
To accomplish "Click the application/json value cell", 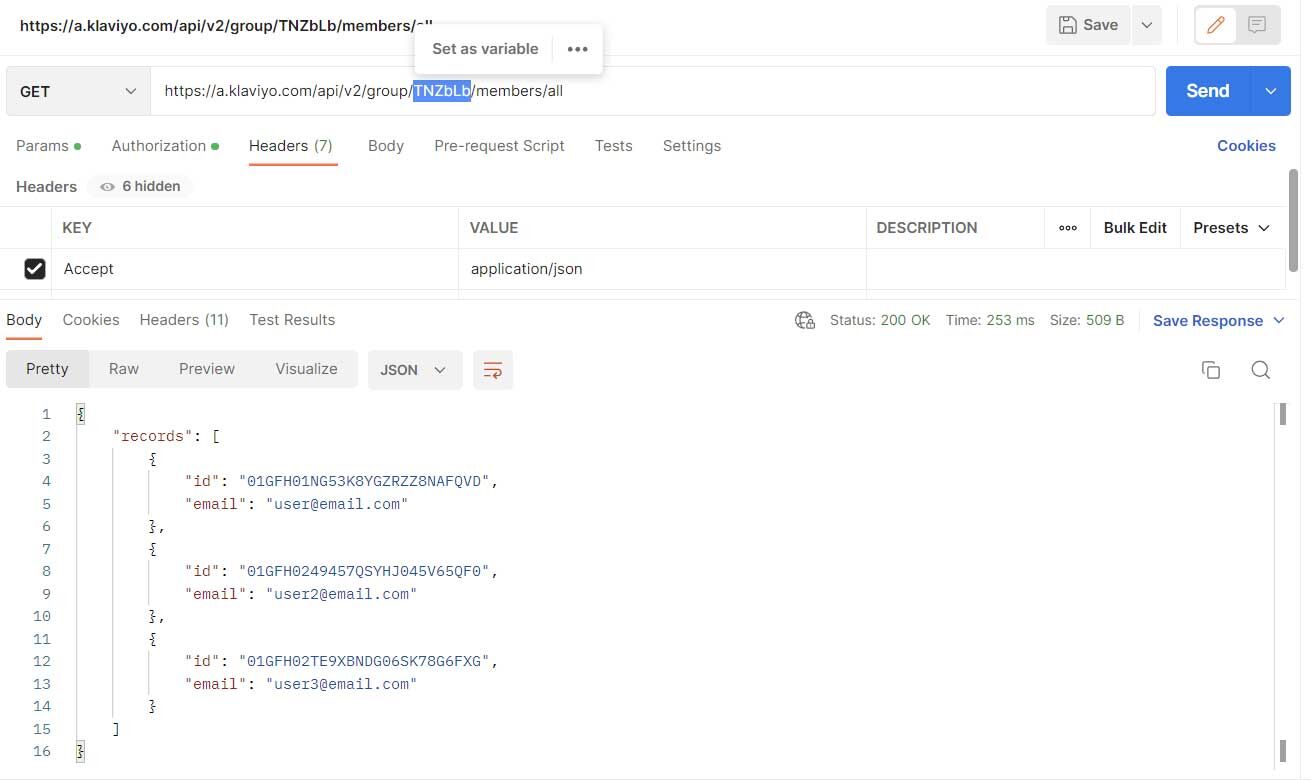I will [662, 269].
